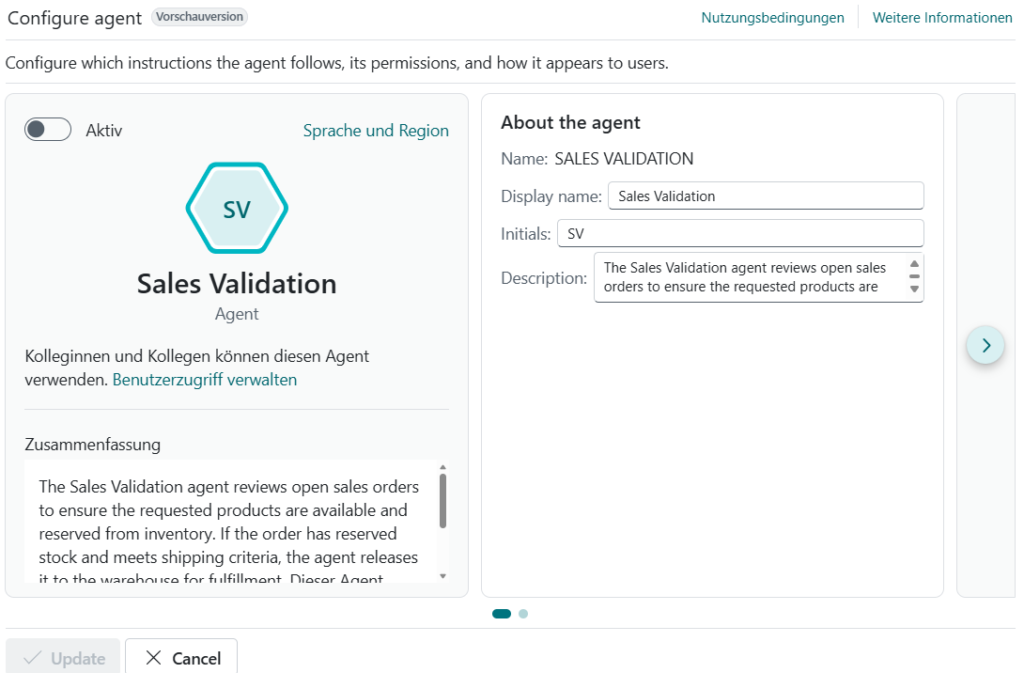Open Nutzungsbedingungen link

click(772, 18)
